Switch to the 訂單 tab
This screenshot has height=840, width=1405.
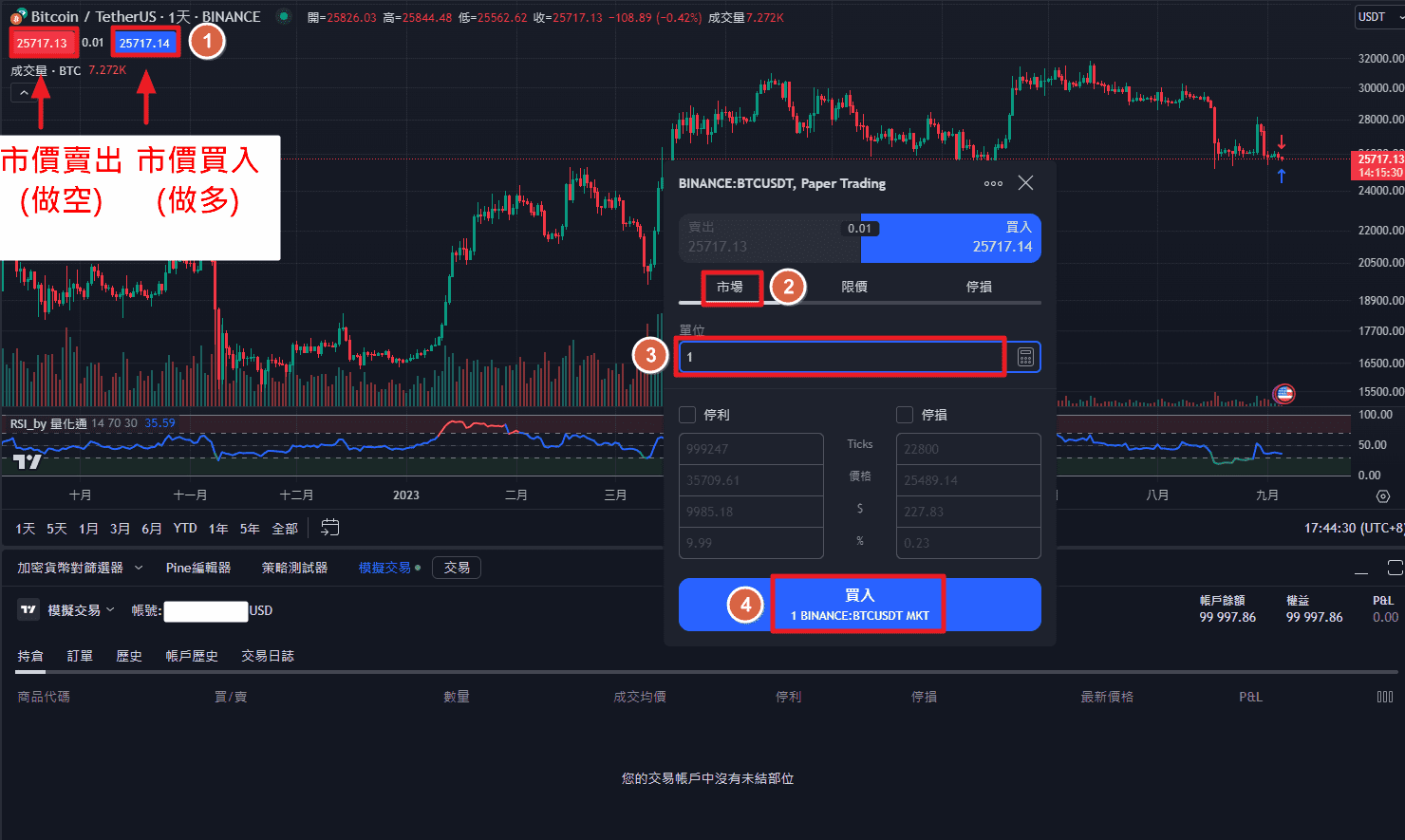point(80,656)
